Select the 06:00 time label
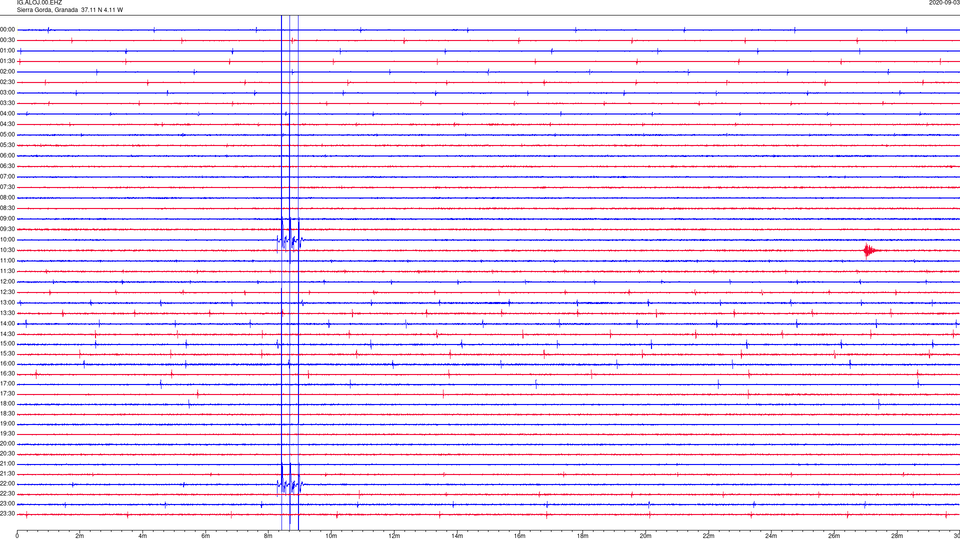This screenshot has width=960, height=540. 8,156
